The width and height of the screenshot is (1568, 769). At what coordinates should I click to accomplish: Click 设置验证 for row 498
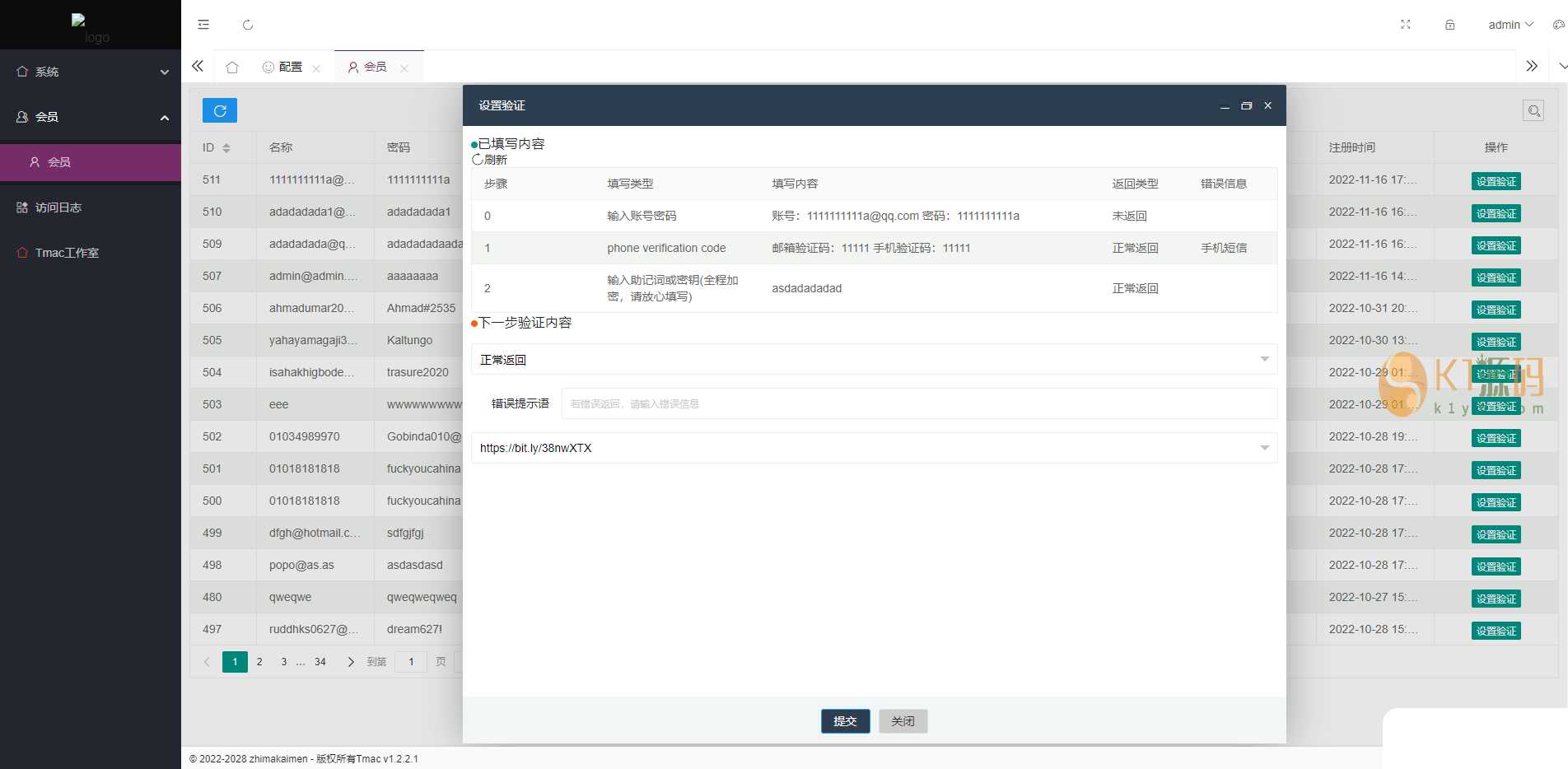(1496, 566)
